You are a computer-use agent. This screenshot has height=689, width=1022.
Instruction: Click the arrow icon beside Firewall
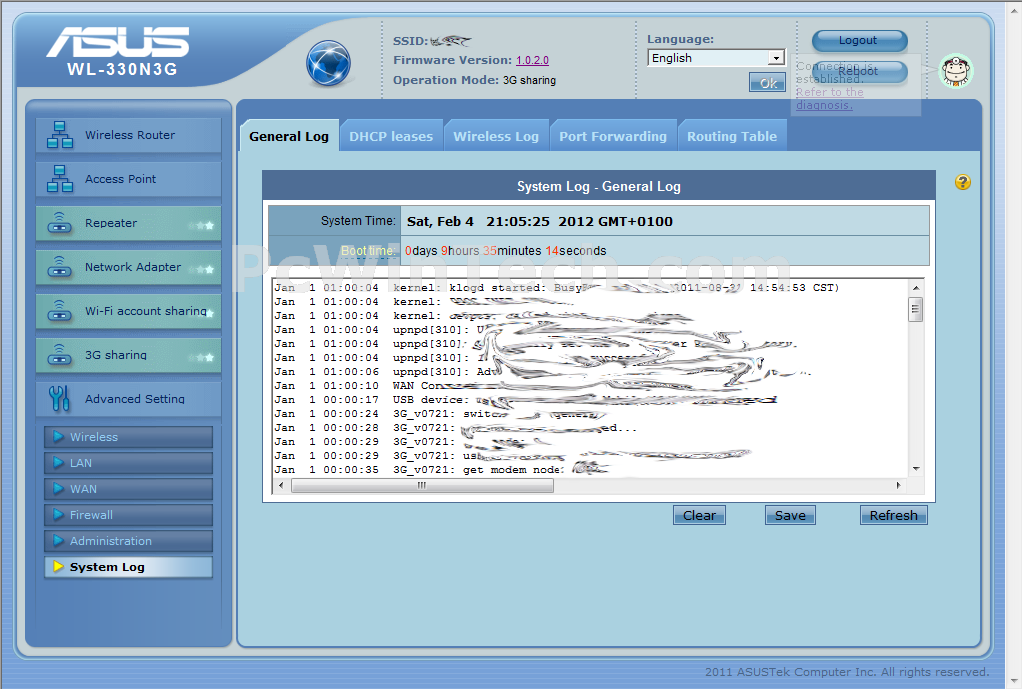[x=59, y=514]
